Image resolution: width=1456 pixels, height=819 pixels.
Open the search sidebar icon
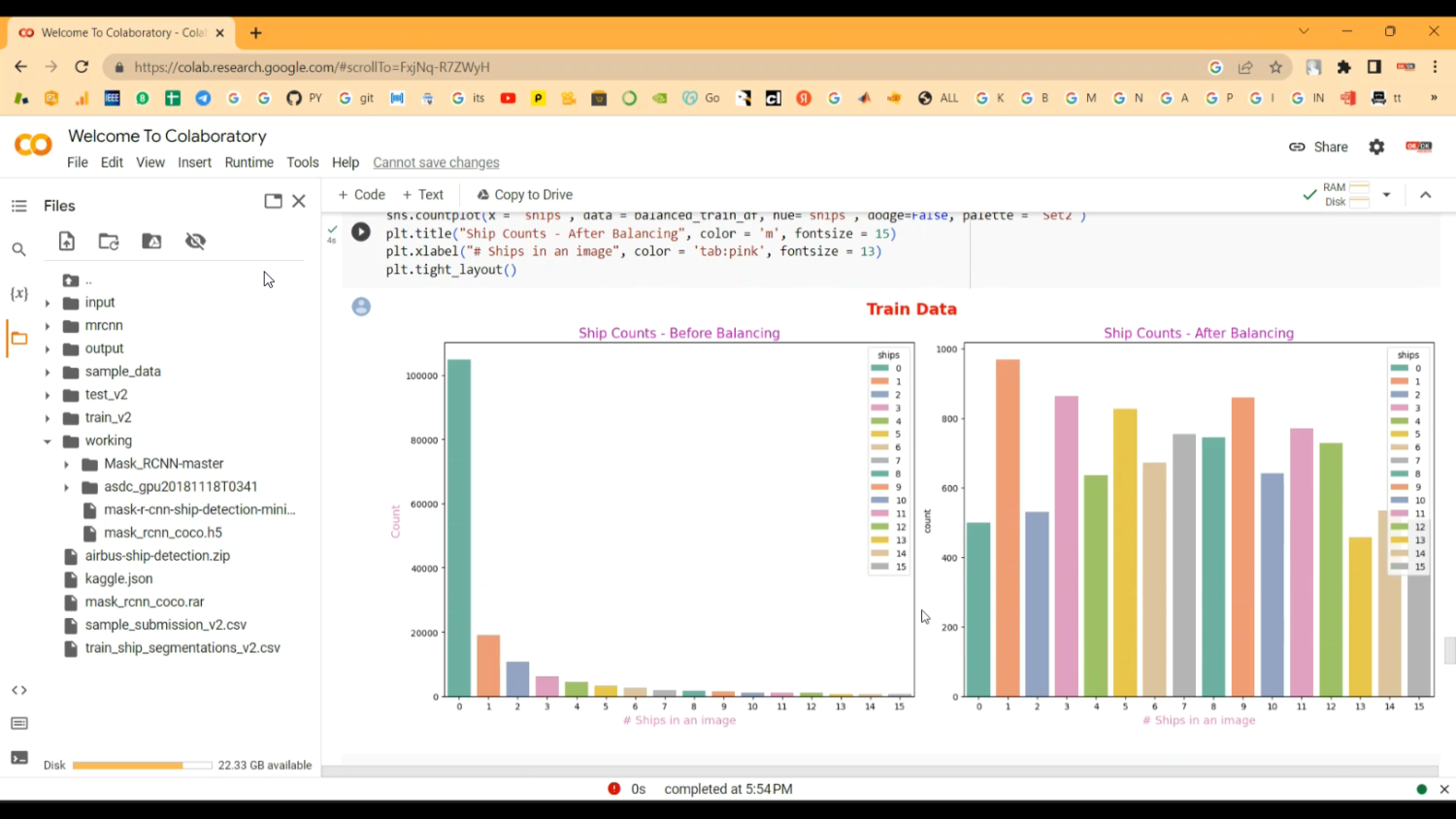[x=18, y=249]
